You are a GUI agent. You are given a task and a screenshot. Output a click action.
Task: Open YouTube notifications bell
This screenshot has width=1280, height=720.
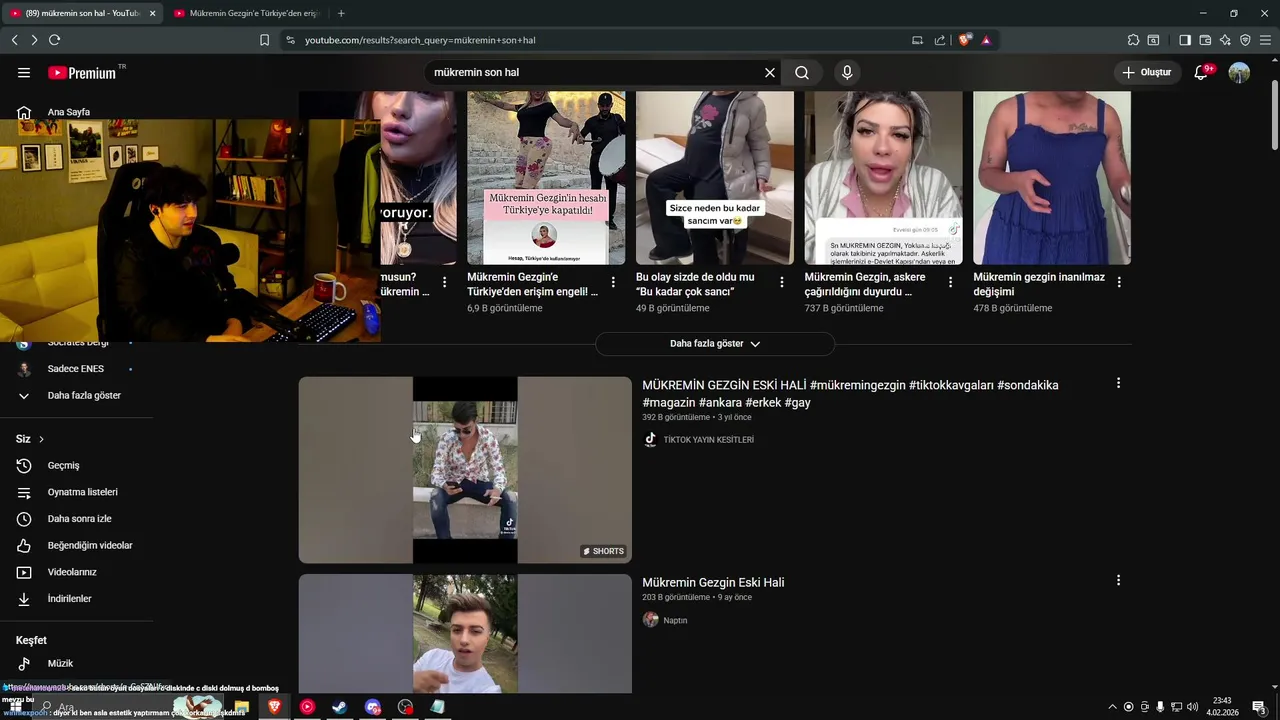1202,73
